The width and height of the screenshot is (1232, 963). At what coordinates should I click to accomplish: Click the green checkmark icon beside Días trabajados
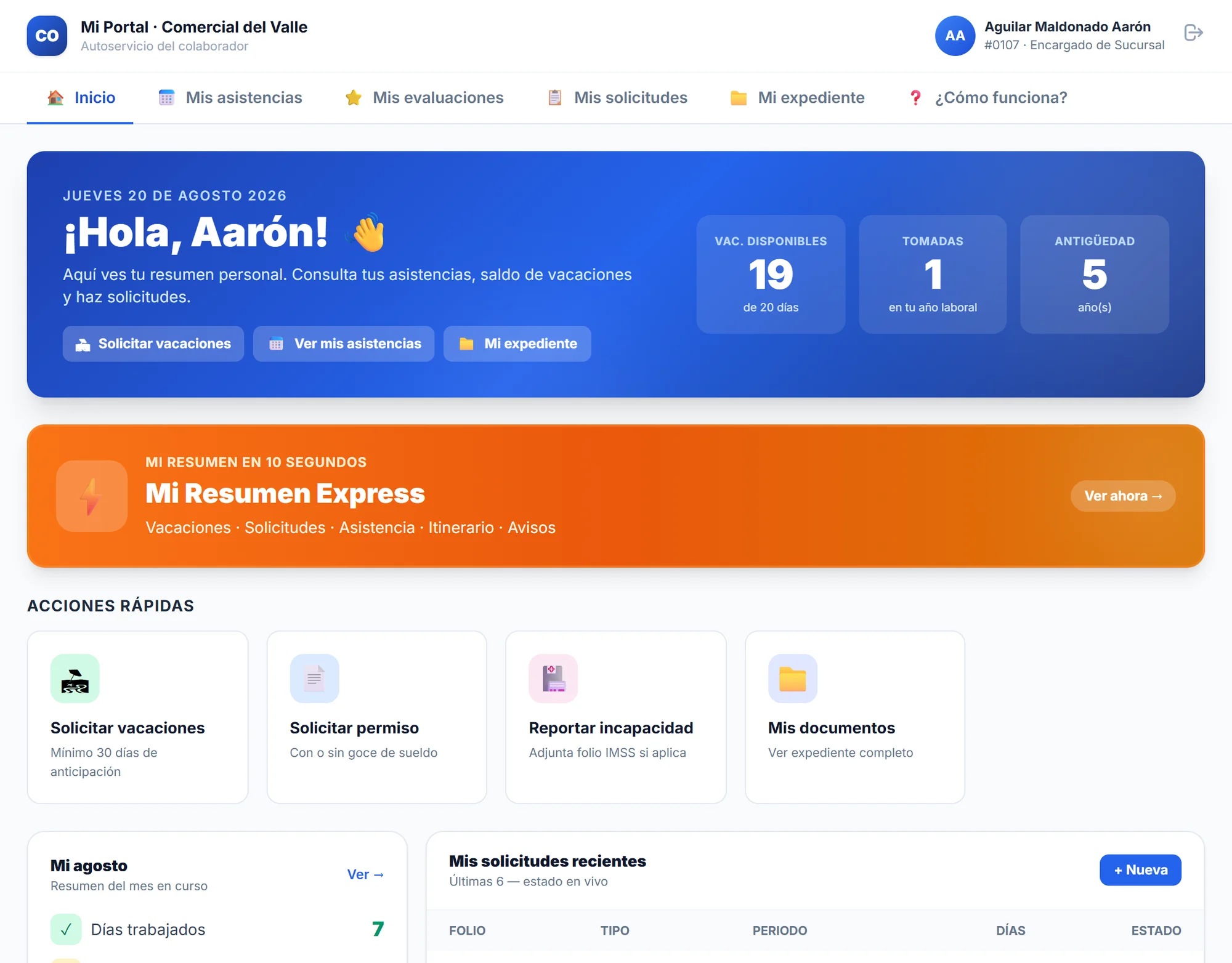click(66, 929)
